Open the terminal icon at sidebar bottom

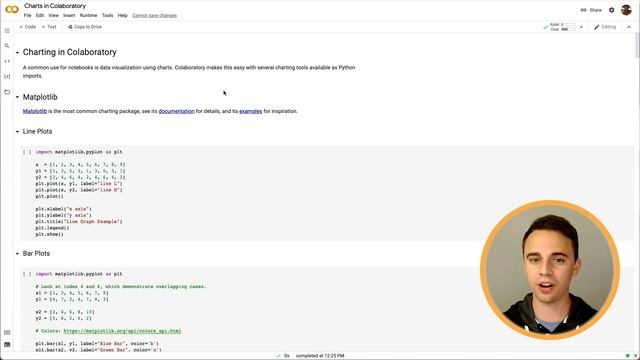pos(7,344)
